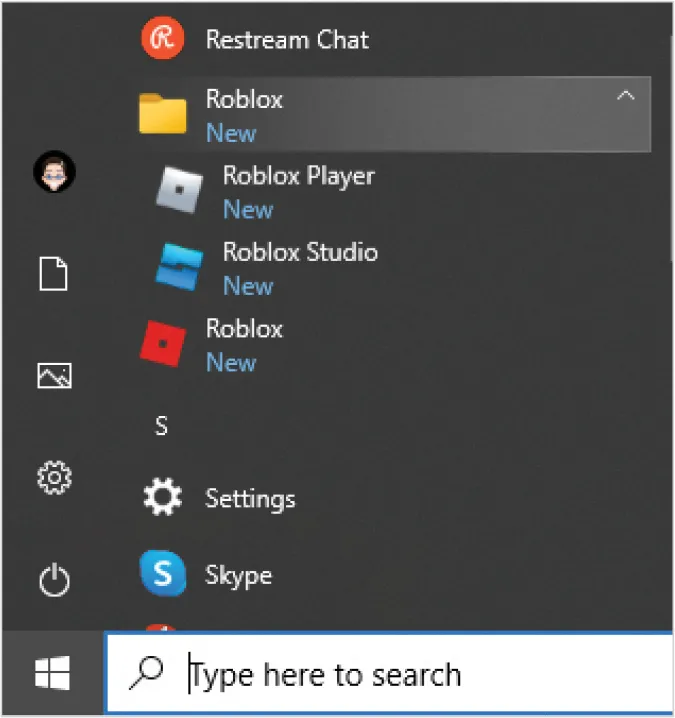Image resolution: width=675 pixels, height=718 pixels.
Task: Click the user account avatar in sidebar
Action: tap(53, 173)
